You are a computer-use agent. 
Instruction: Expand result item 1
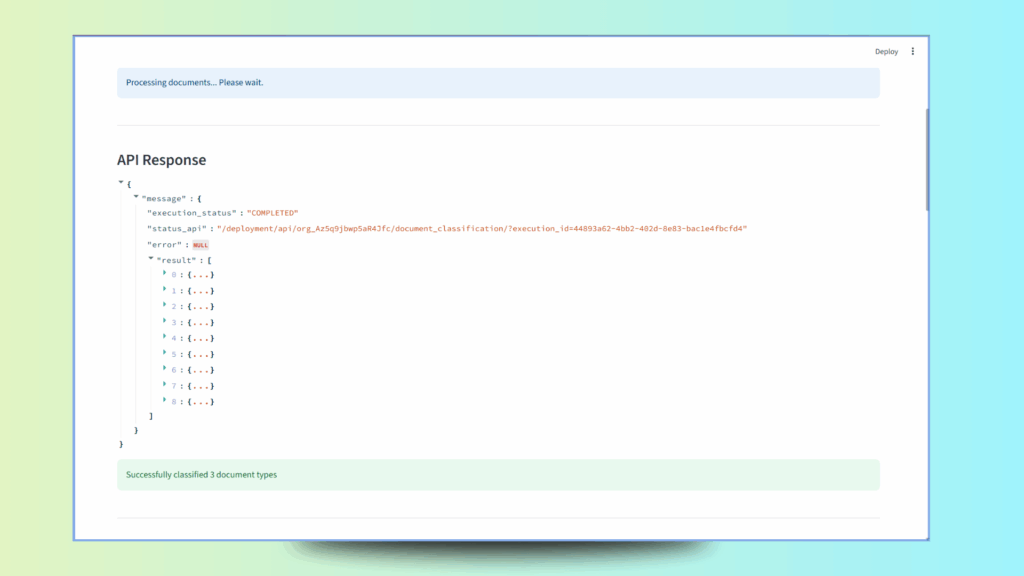(x=165, y=290)
